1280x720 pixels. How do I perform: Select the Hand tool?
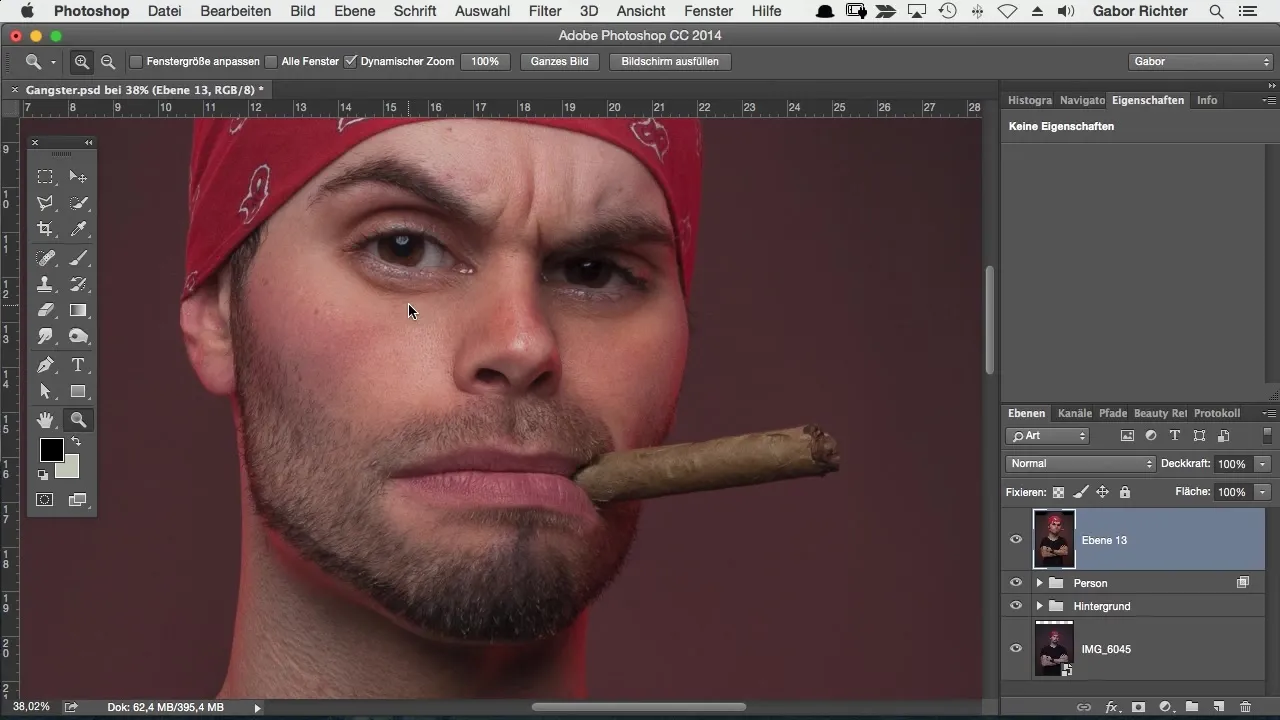[x=45, y=420]
